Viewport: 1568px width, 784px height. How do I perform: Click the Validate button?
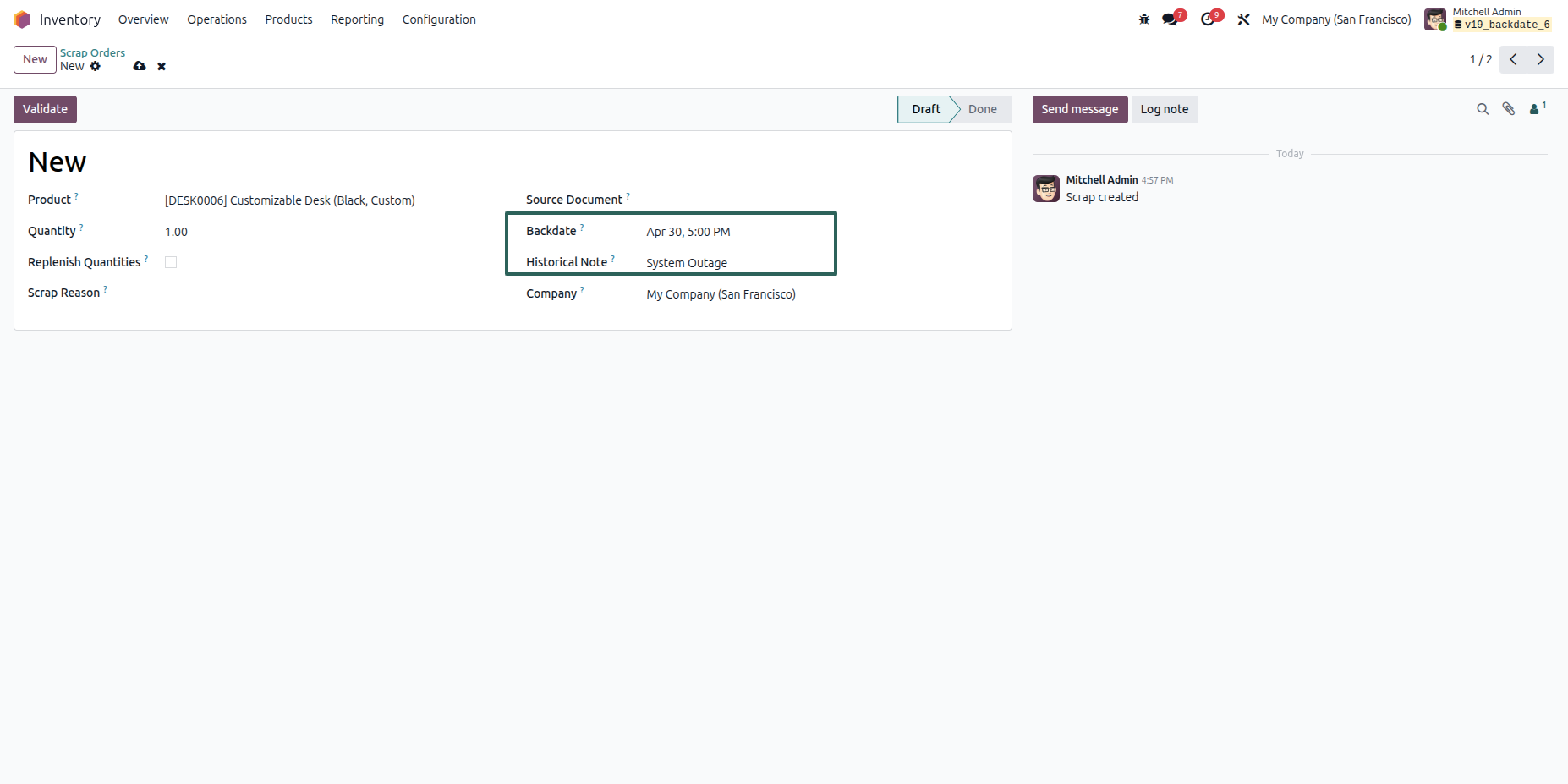[x=45, y=109]
